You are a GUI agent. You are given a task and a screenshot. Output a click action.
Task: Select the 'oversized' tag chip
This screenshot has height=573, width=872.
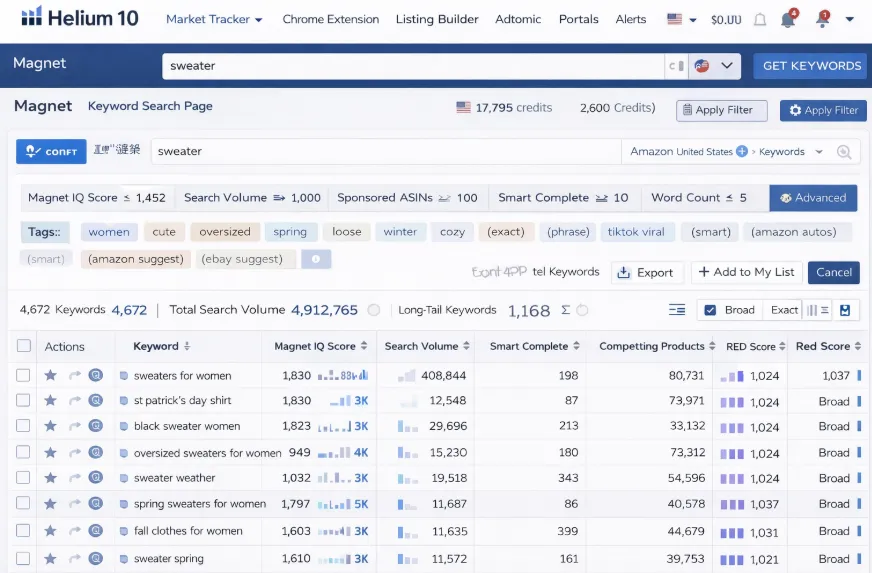tap(225, 232)
